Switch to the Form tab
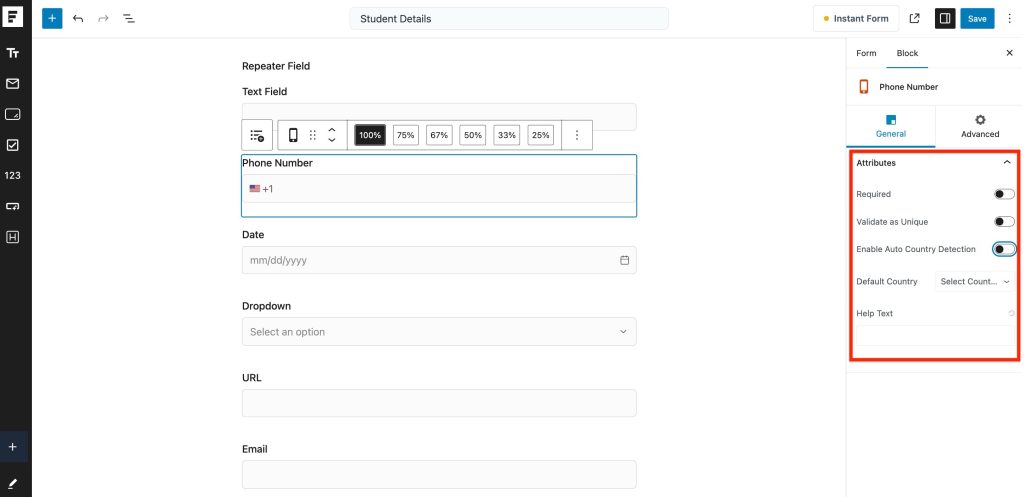Viewport: 1024px width, 497px height. (866, 53)
